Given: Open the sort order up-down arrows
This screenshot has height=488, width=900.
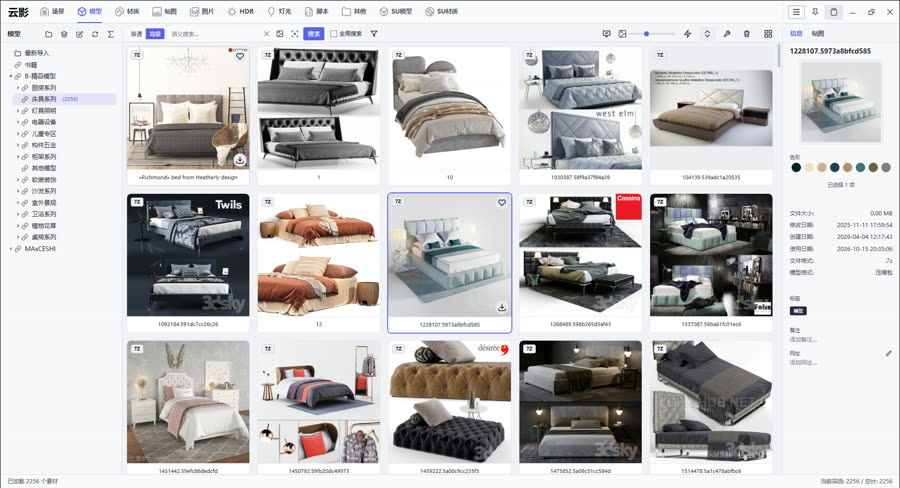Looking at the screenshot, I should [707, 34].
